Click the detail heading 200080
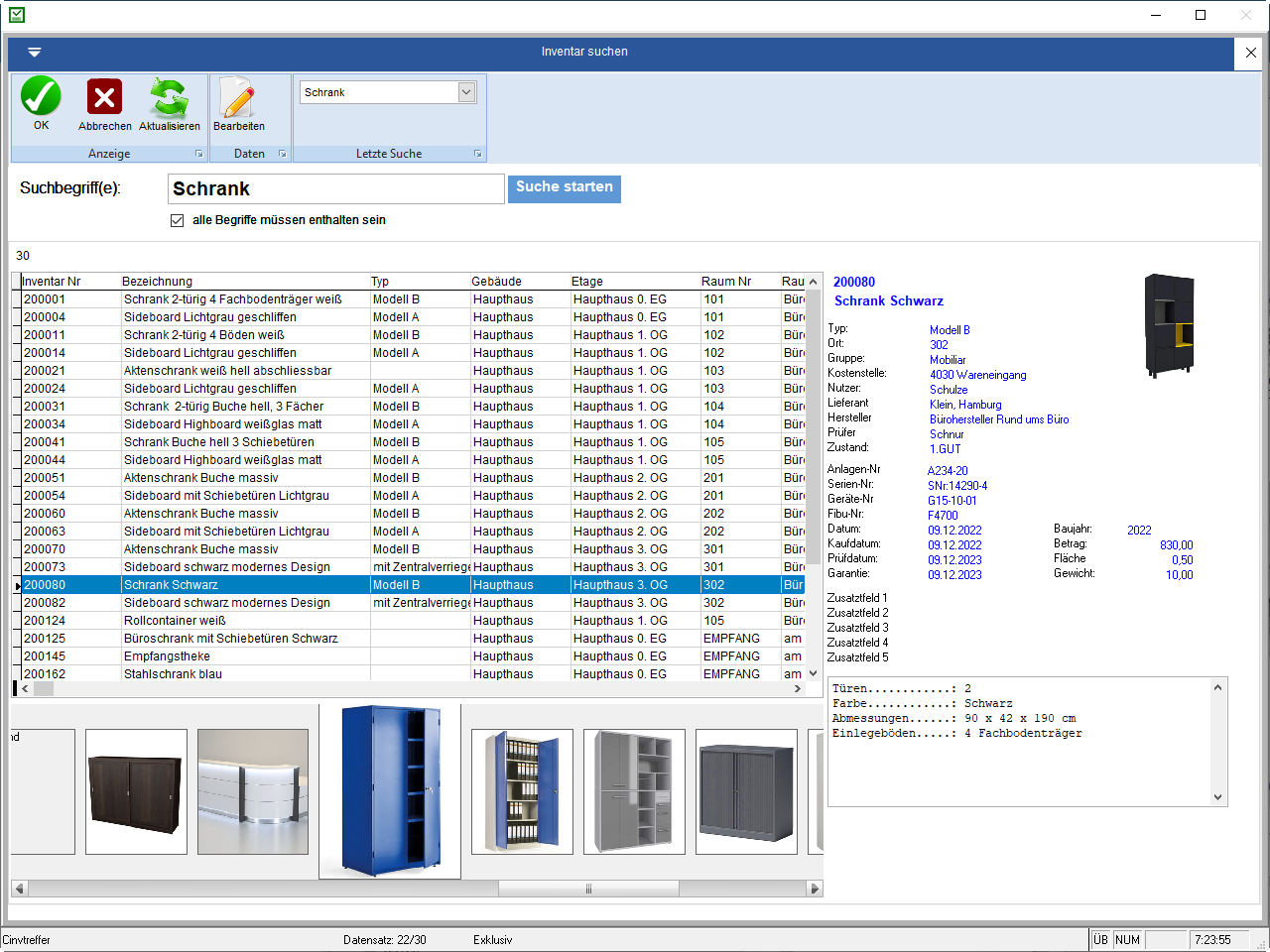The height and width of the screenshot is (952, 1270). tap(854, 283)
